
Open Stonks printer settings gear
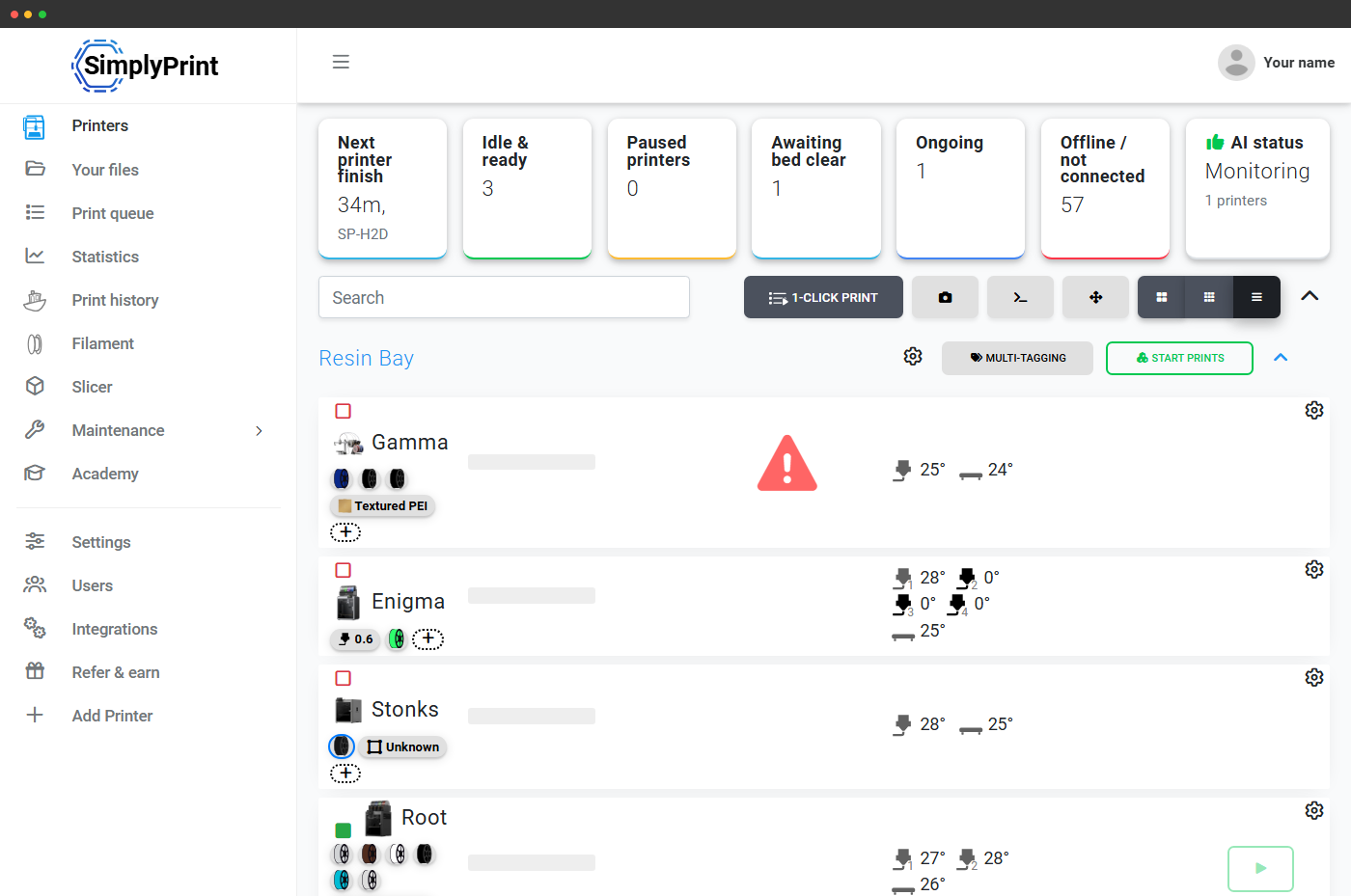[x=1314, y=677]
